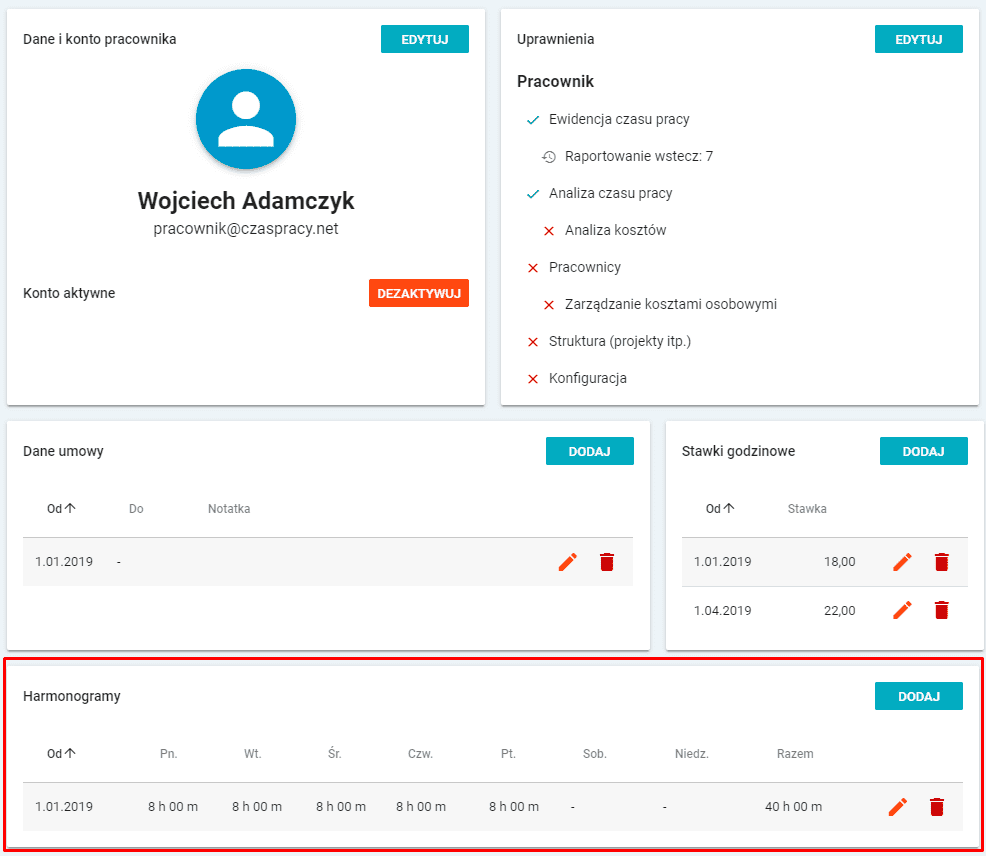
Task: Add a schedule via Harmonogramy DODAJ
Action: 918,696
